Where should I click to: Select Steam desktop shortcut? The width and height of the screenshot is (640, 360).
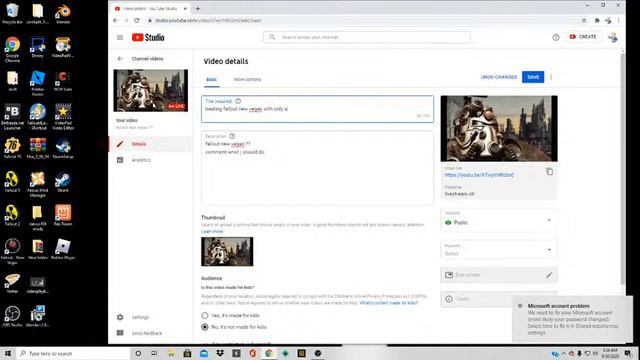(63, 182)
